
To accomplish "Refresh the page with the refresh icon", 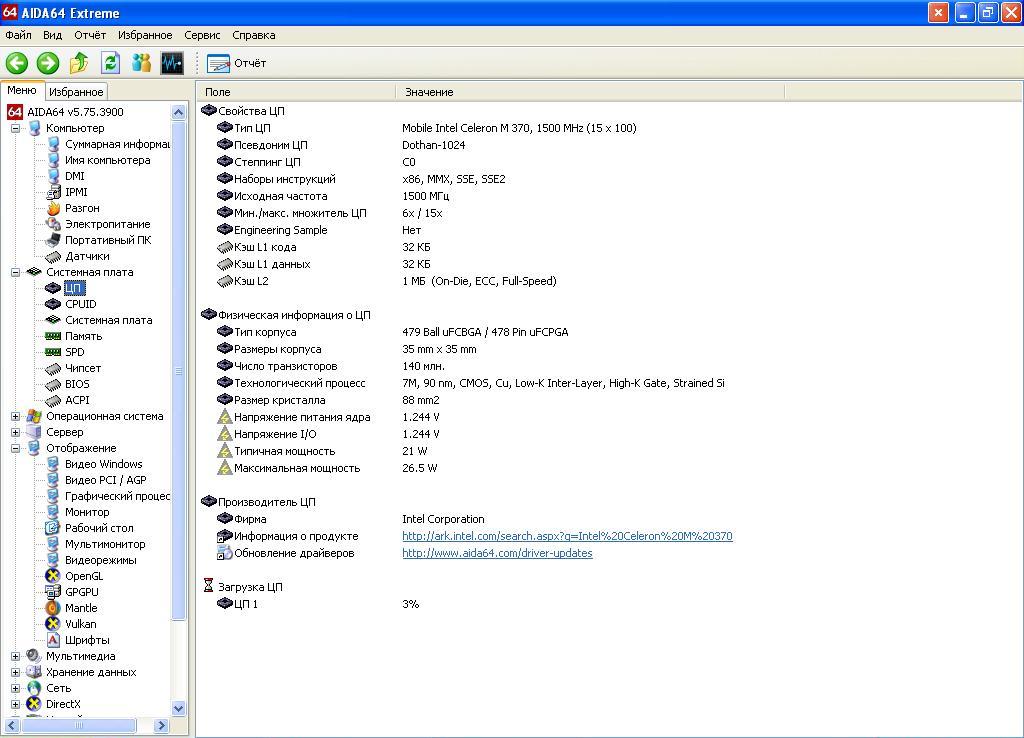I will point(110,63).
